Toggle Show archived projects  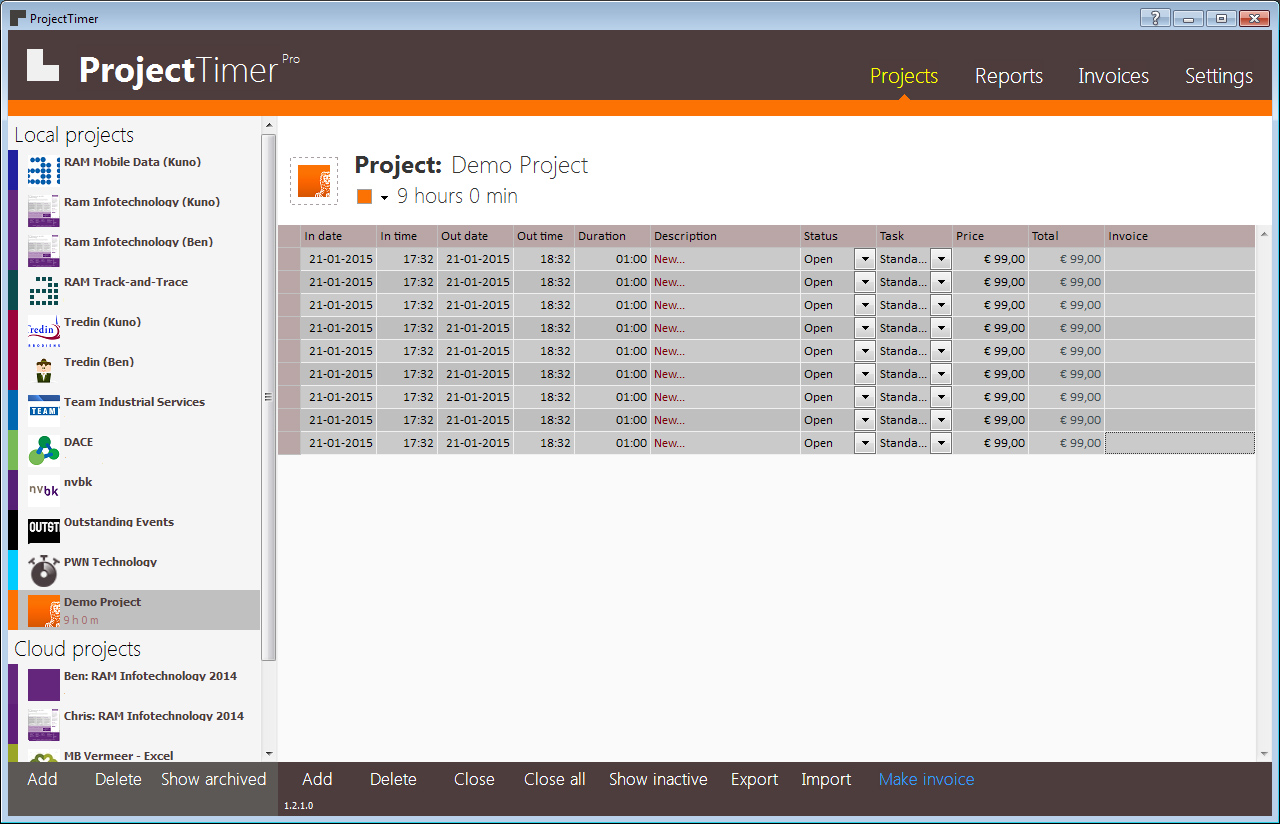coord(213,779)
